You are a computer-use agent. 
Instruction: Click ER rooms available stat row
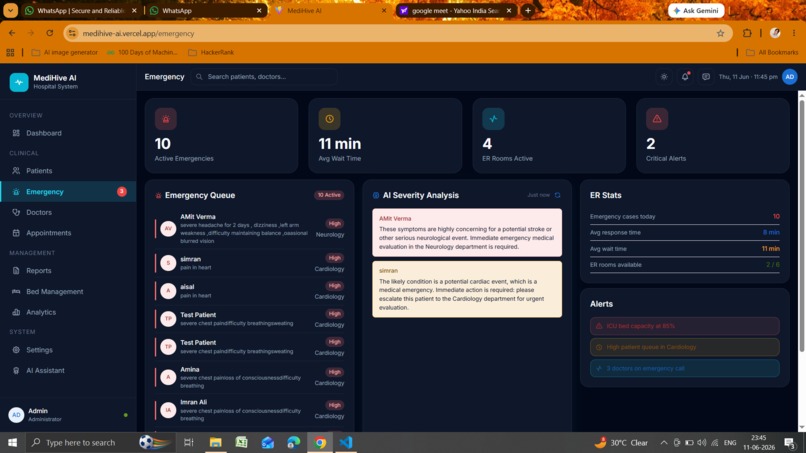tap(685, 265)
